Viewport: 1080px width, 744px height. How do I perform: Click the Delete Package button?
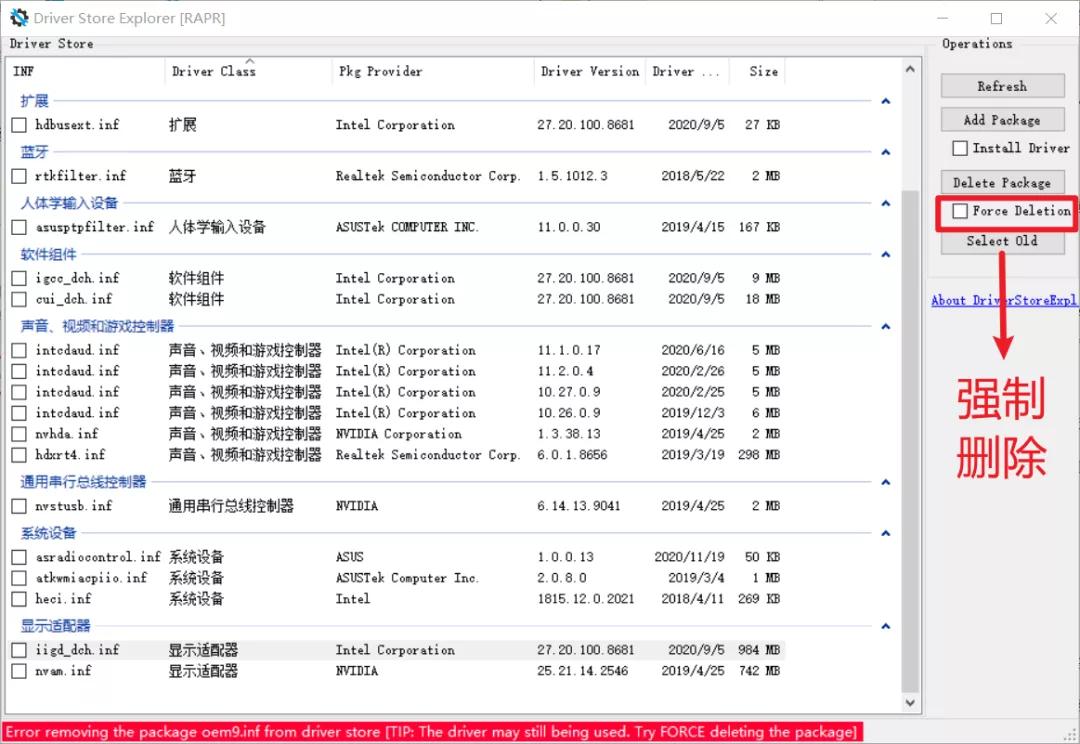1002,182
